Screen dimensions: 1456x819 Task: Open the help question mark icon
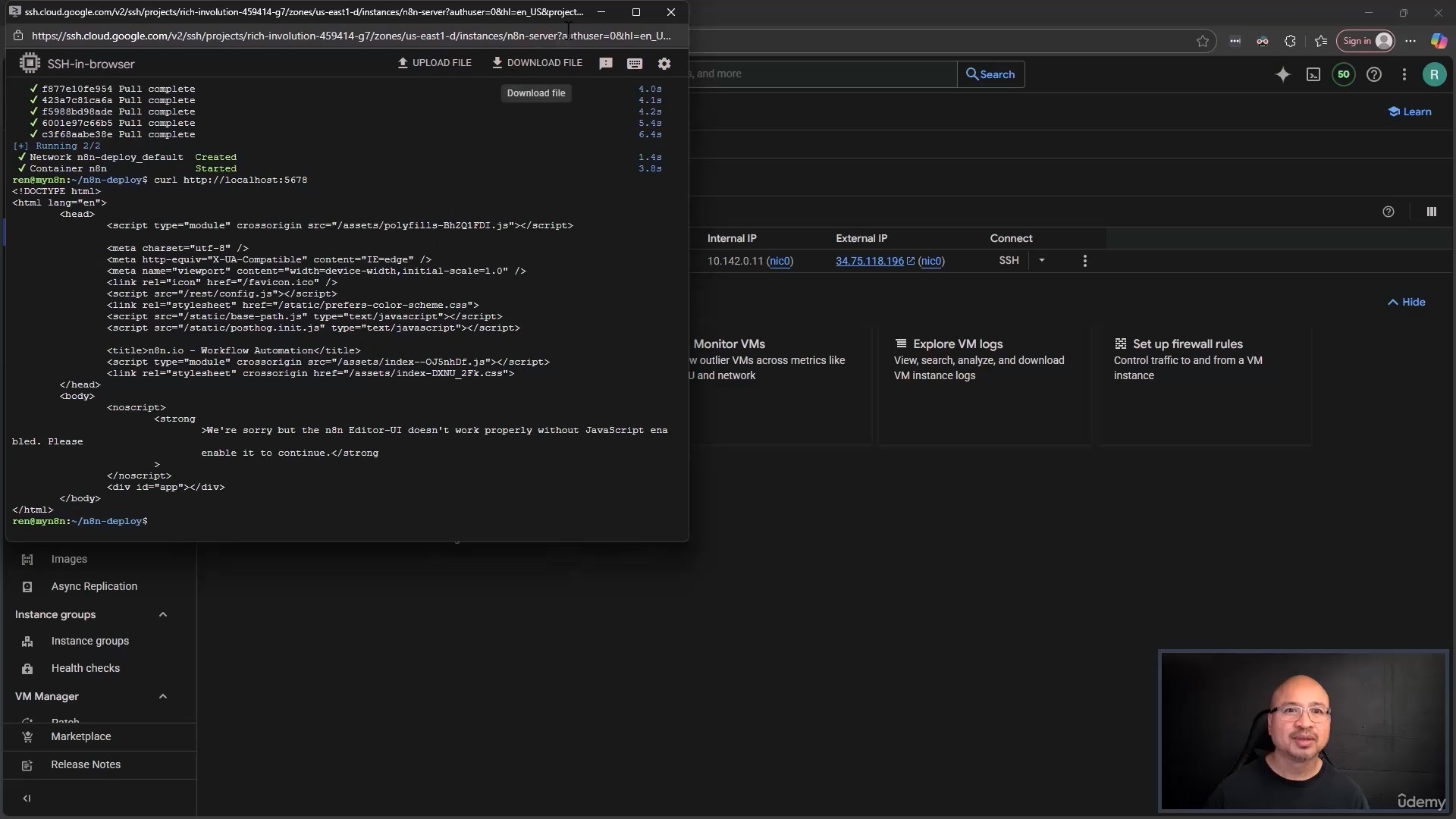(x=1374, y=74)
